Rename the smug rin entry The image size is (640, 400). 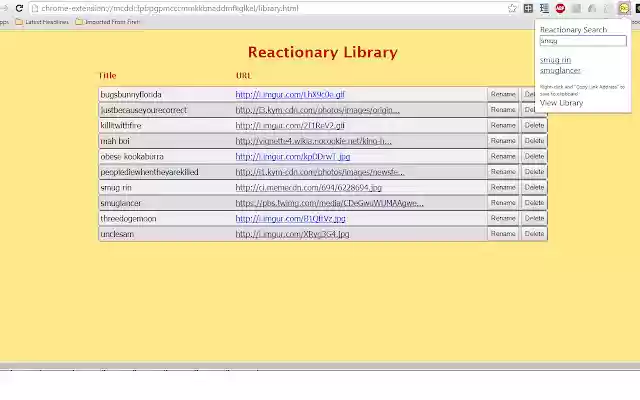pyautogui.click(x=503, y=187)
